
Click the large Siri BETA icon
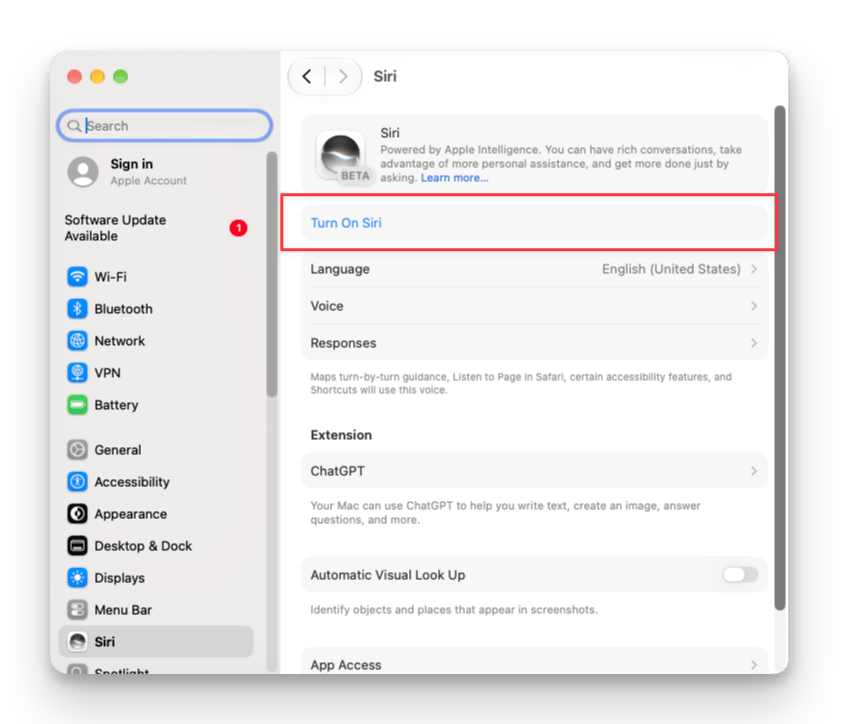(x=341, y=155)
